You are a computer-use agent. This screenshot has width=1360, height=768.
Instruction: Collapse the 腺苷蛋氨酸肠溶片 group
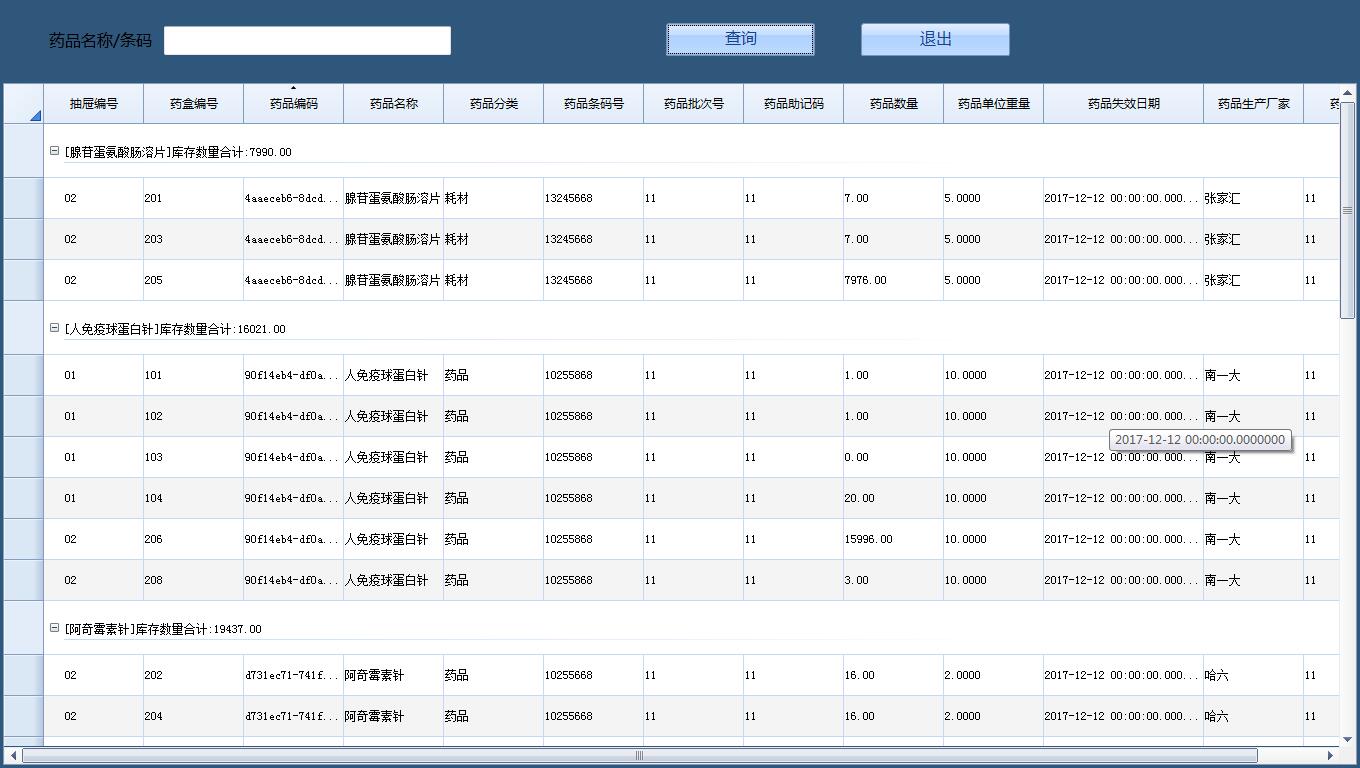click(x=55, y=151)
